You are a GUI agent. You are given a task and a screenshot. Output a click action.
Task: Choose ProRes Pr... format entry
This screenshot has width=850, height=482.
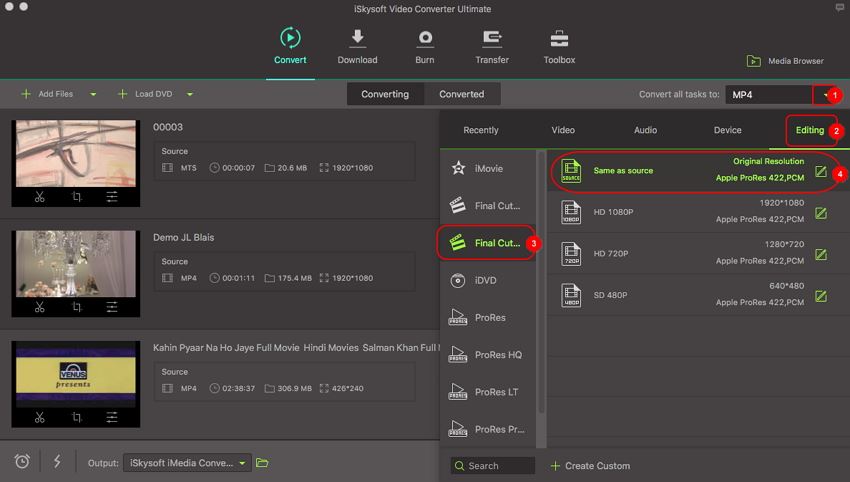(488, 429)
